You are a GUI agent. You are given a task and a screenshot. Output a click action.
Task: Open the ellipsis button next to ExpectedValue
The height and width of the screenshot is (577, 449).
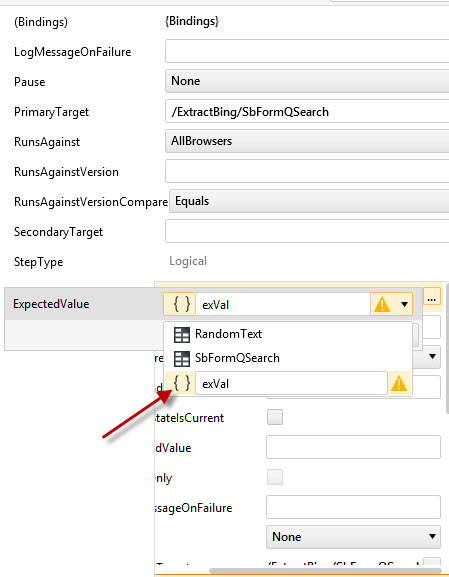(432, 299)
